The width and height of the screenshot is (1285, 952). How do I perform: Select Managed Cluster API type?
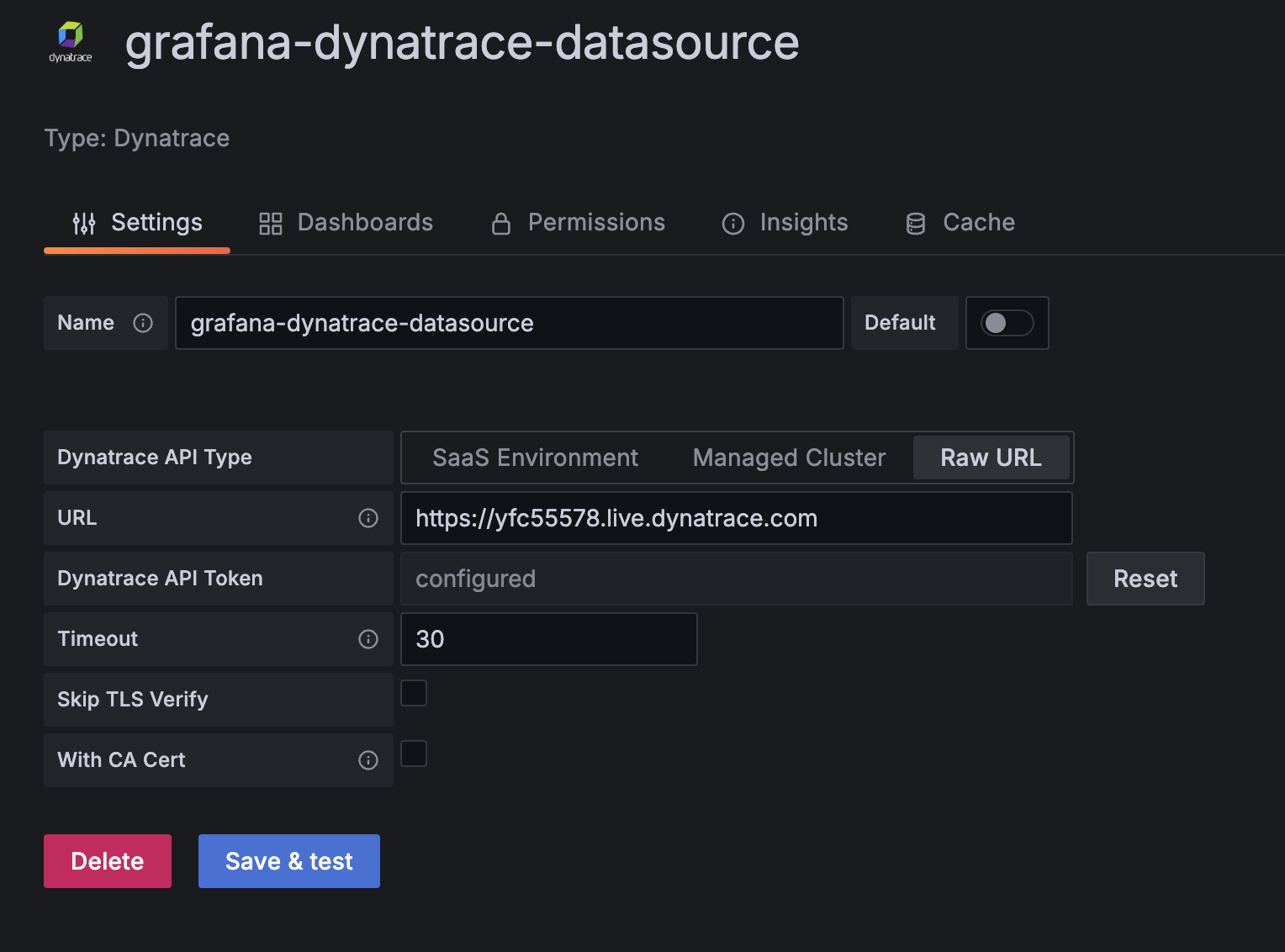[x=789, y=457]
